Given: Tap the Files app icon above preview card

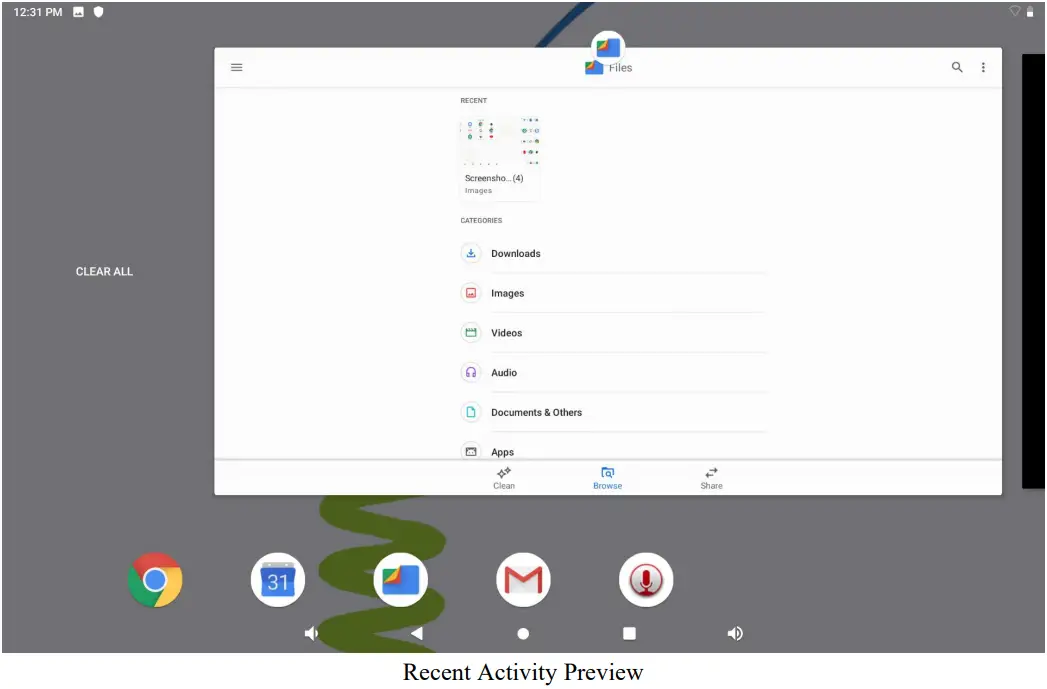Looking at the screenshot, I should point(608,47).
